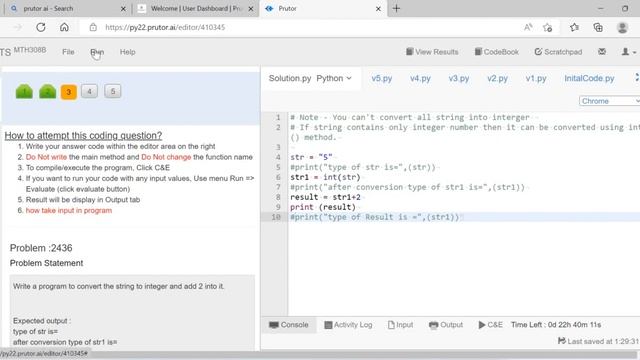Open the Input panel
Screen dimensions: 640x360
tap(400, 325)
